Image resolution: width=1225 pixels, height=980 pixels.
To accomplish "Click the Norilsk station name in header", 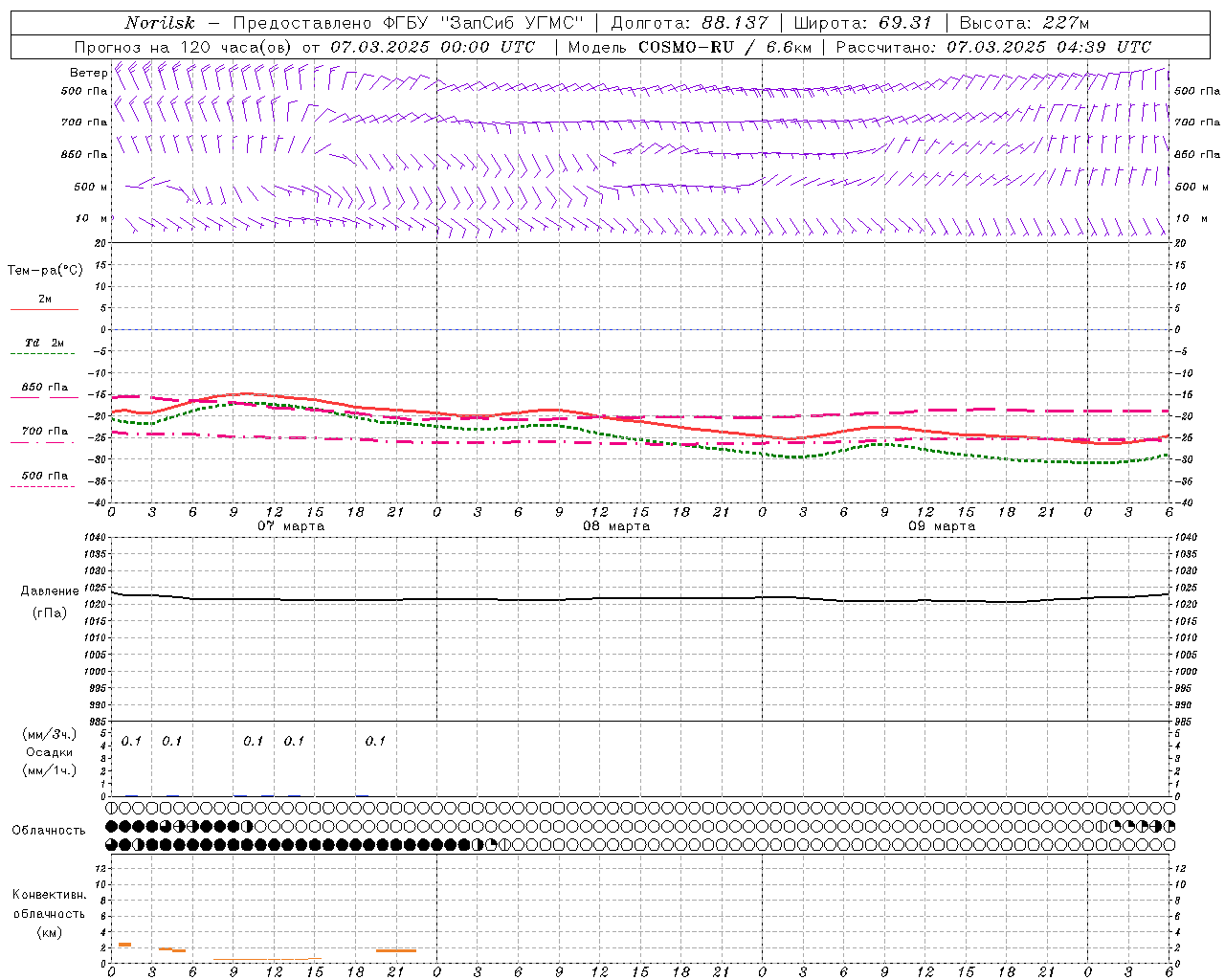I will point(160,23).
